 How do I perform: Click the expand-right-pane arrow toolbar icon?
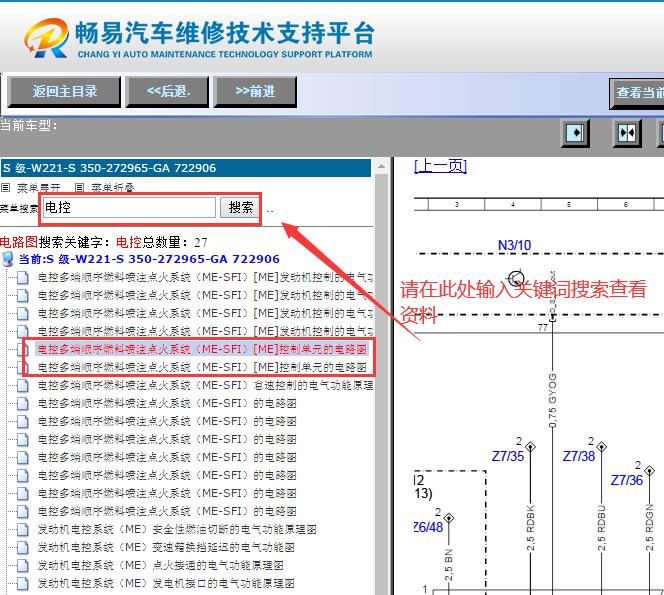575,133
